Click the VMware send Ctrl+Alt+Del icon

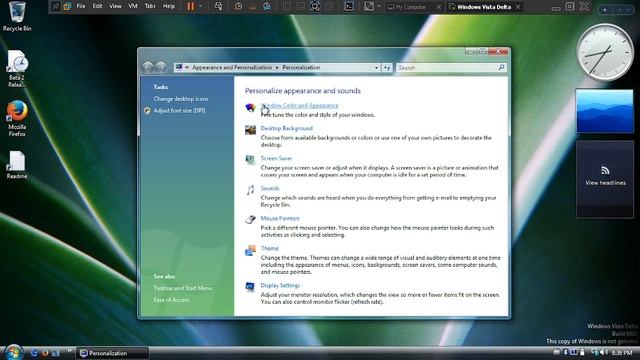(x=218, y=6)
